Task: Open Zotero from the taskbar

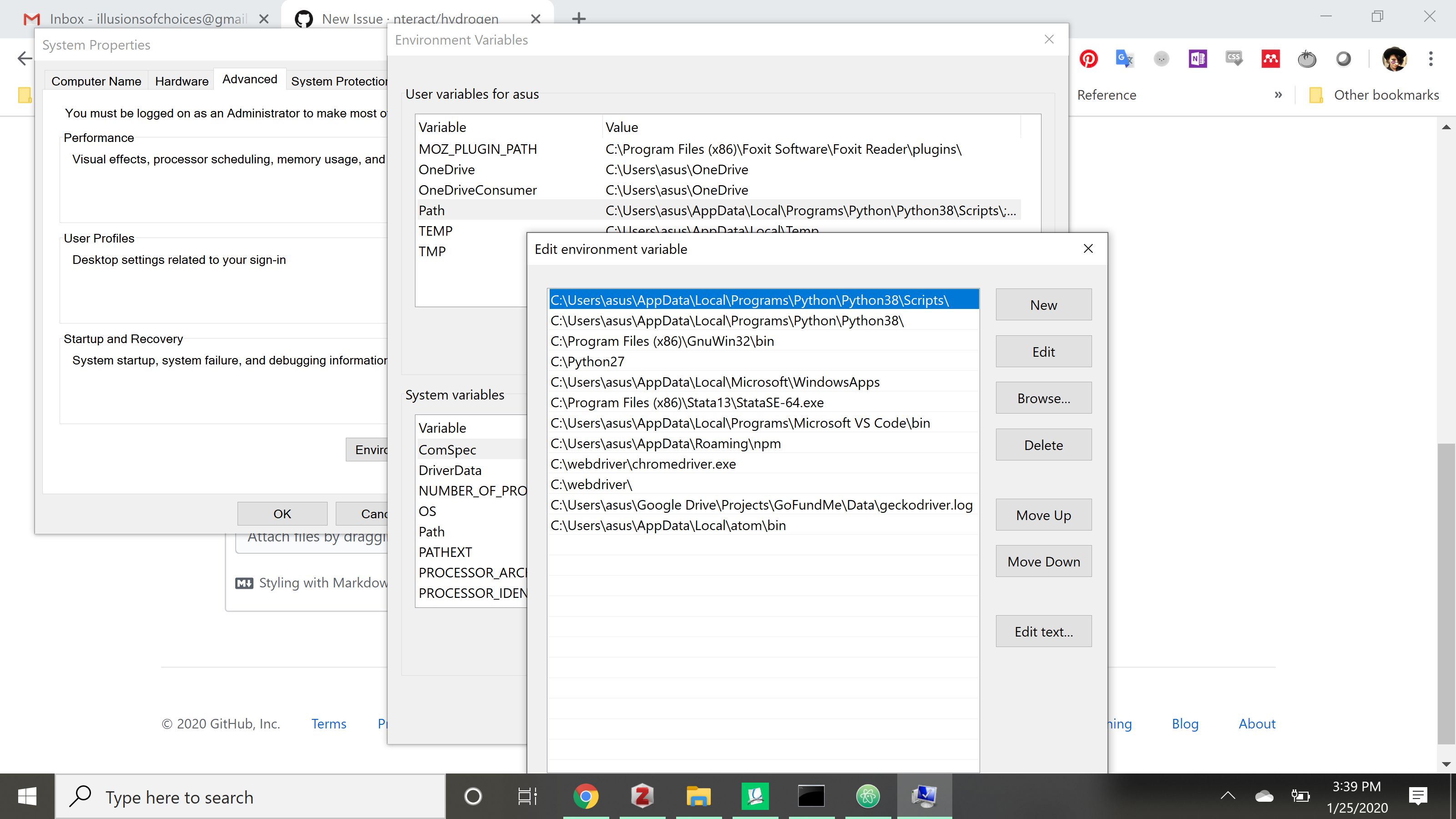Action: pyautogui.click(x=642, y=796)
